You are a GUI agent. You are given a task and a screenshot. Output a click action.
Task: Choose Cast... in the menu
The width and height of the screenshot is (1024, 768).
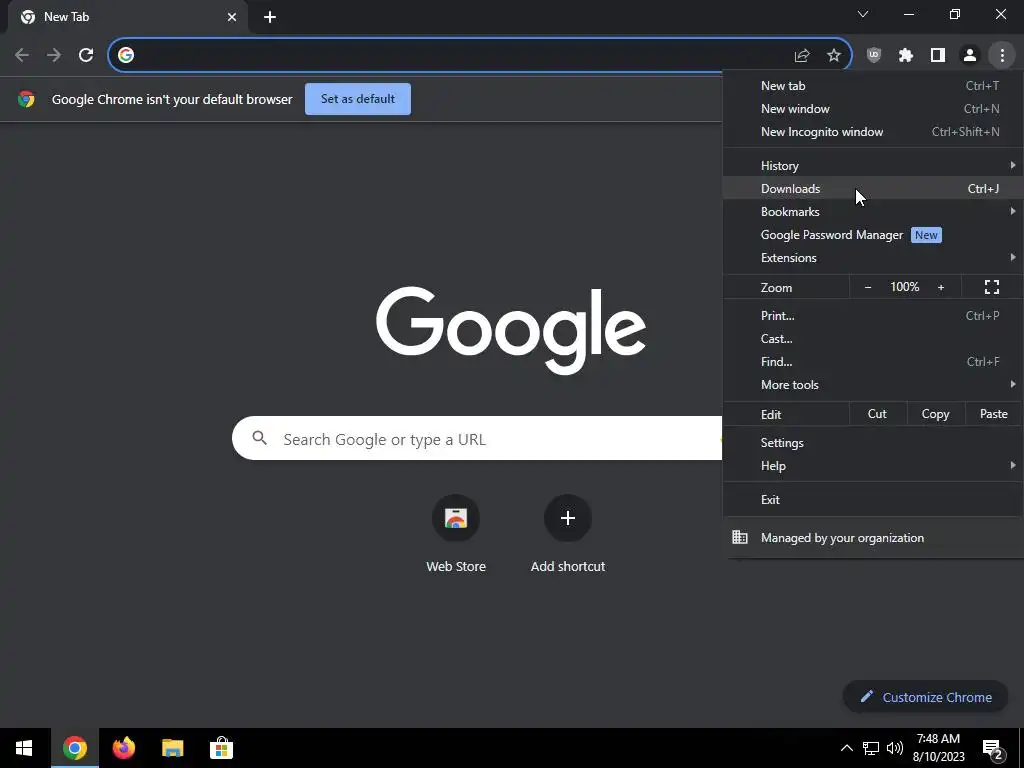pyautogui.click(x=873, y=338)
